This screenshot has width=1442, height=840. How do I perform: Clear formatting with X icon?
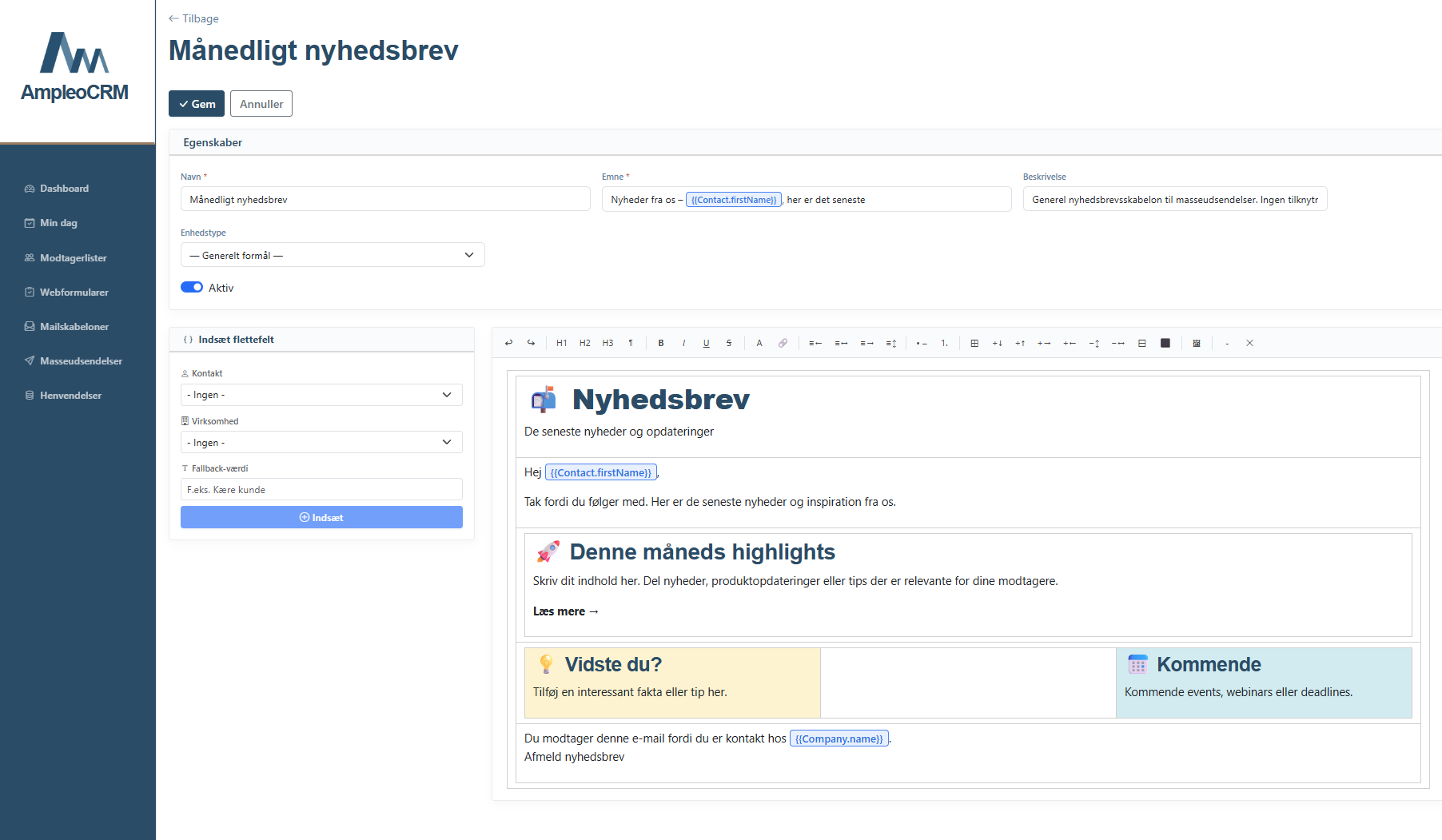pos(1250,343)
